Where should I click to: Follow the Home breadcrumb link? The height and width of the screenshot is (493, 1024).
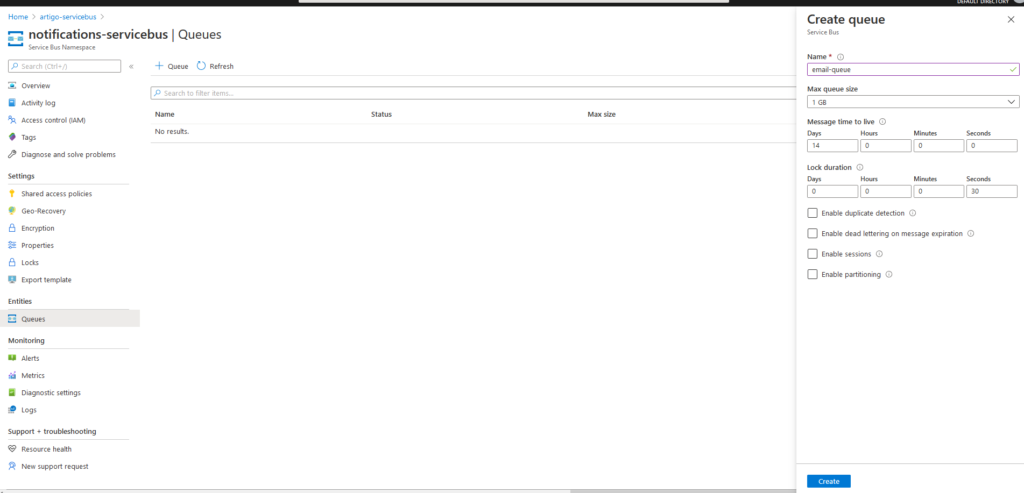coord(18,16)
